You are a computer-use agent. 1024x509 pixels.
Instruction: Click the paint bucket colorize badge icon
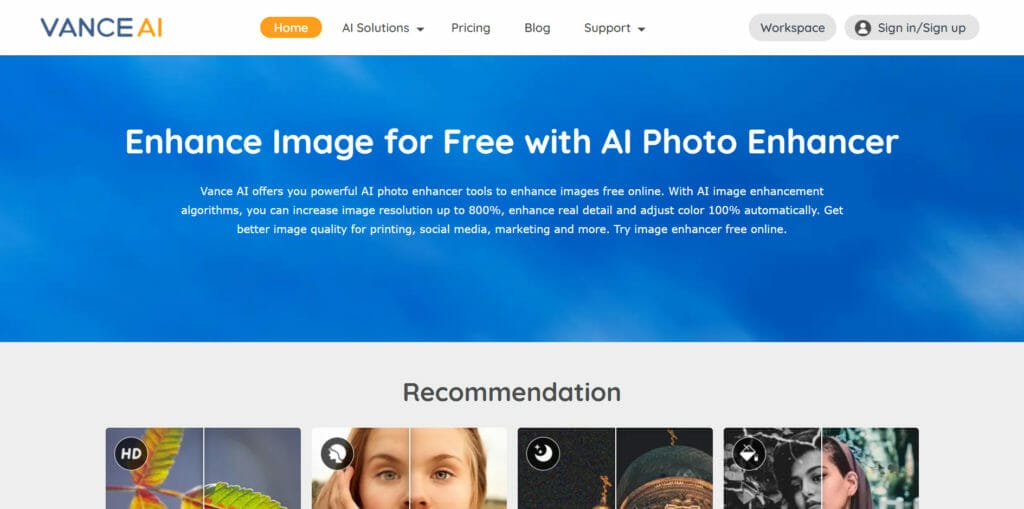tap(749, 453)
